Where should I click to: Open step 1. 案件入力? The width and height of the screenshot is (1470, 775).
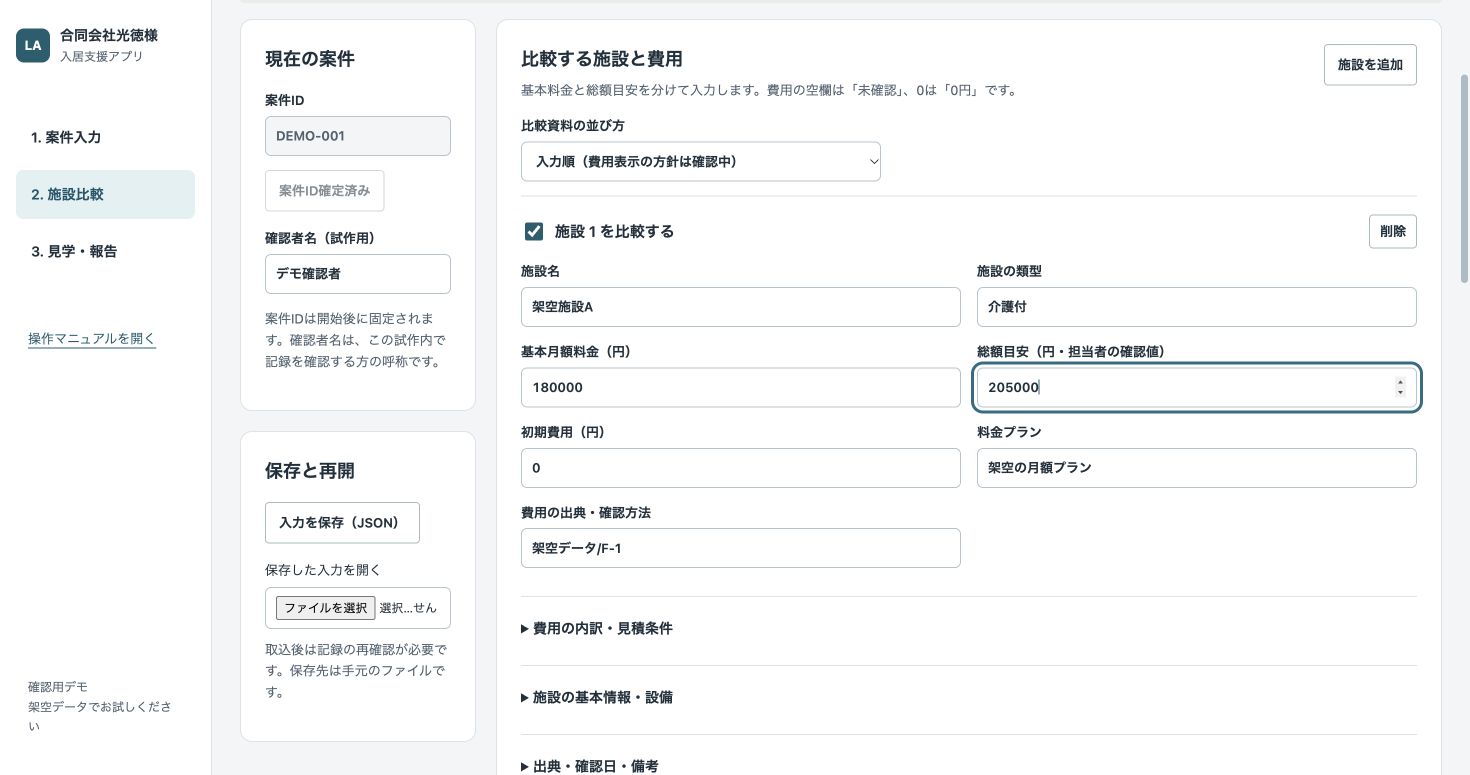[x=105, y=137]
